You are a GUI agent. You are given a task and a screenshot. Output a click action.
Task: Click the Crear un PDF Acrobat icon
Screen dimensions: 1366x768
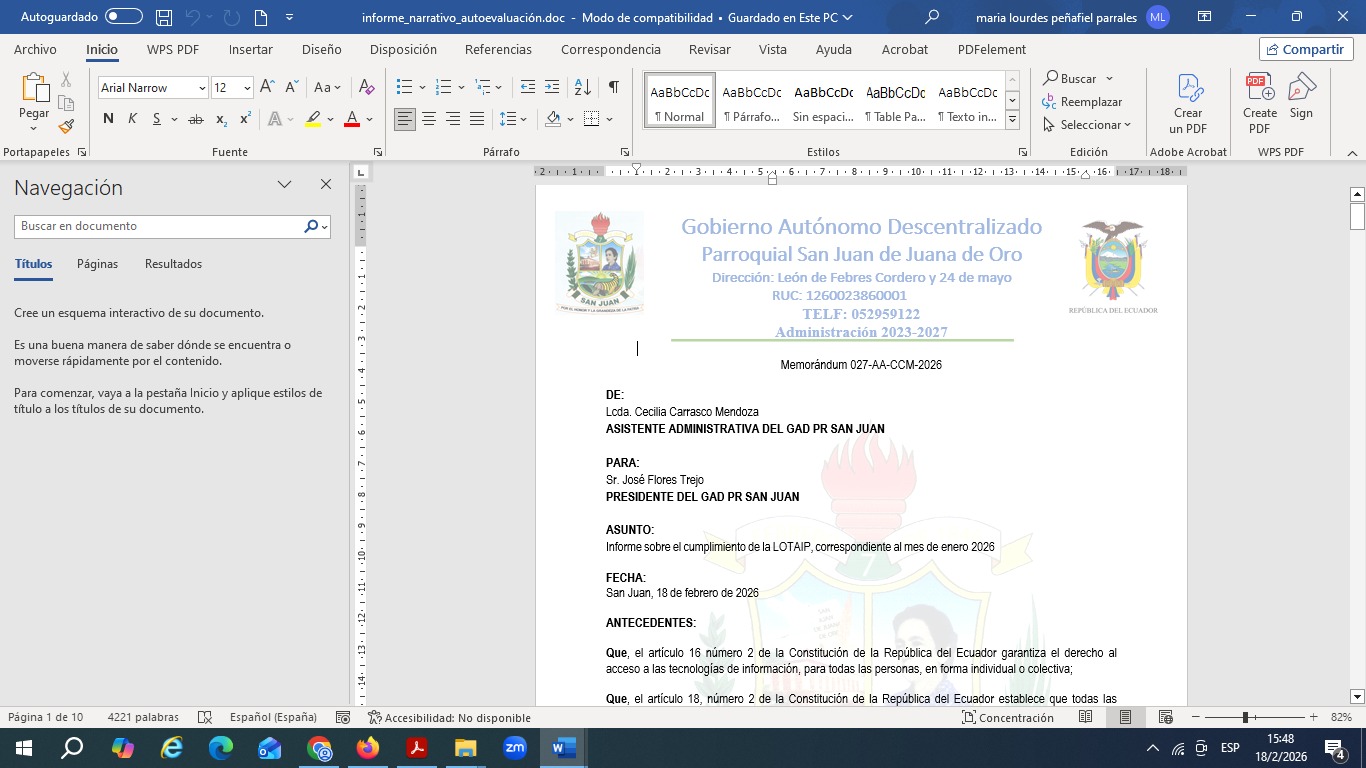(x=1188, y=104)
